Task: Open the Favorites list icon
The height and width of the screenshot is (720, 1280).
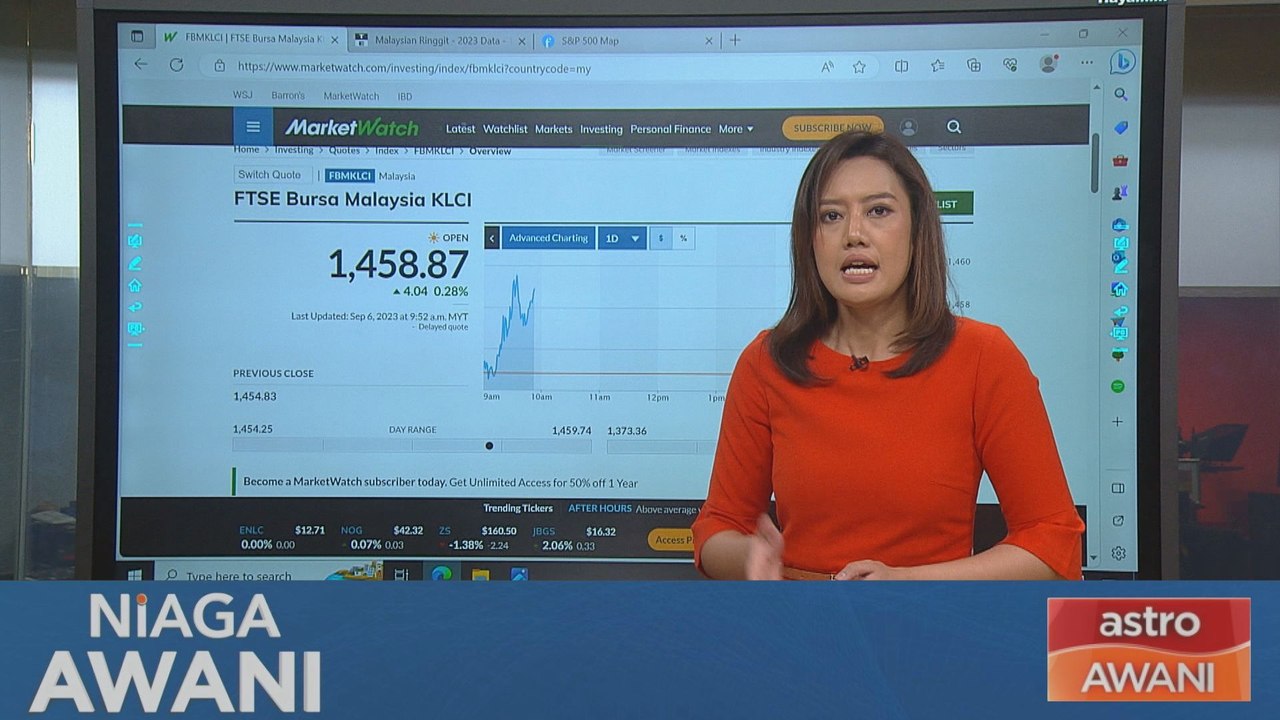Action: click(937, 66)
